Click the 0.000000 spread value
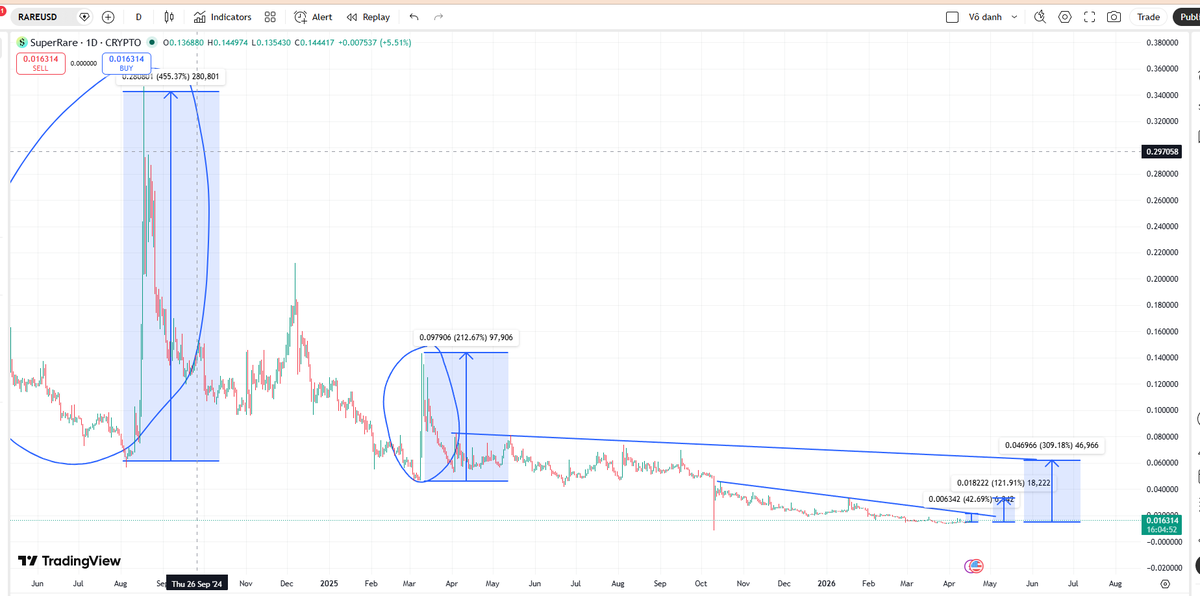Image resolution: width=1200 pixels, height=596 pixels. [83, 63]
